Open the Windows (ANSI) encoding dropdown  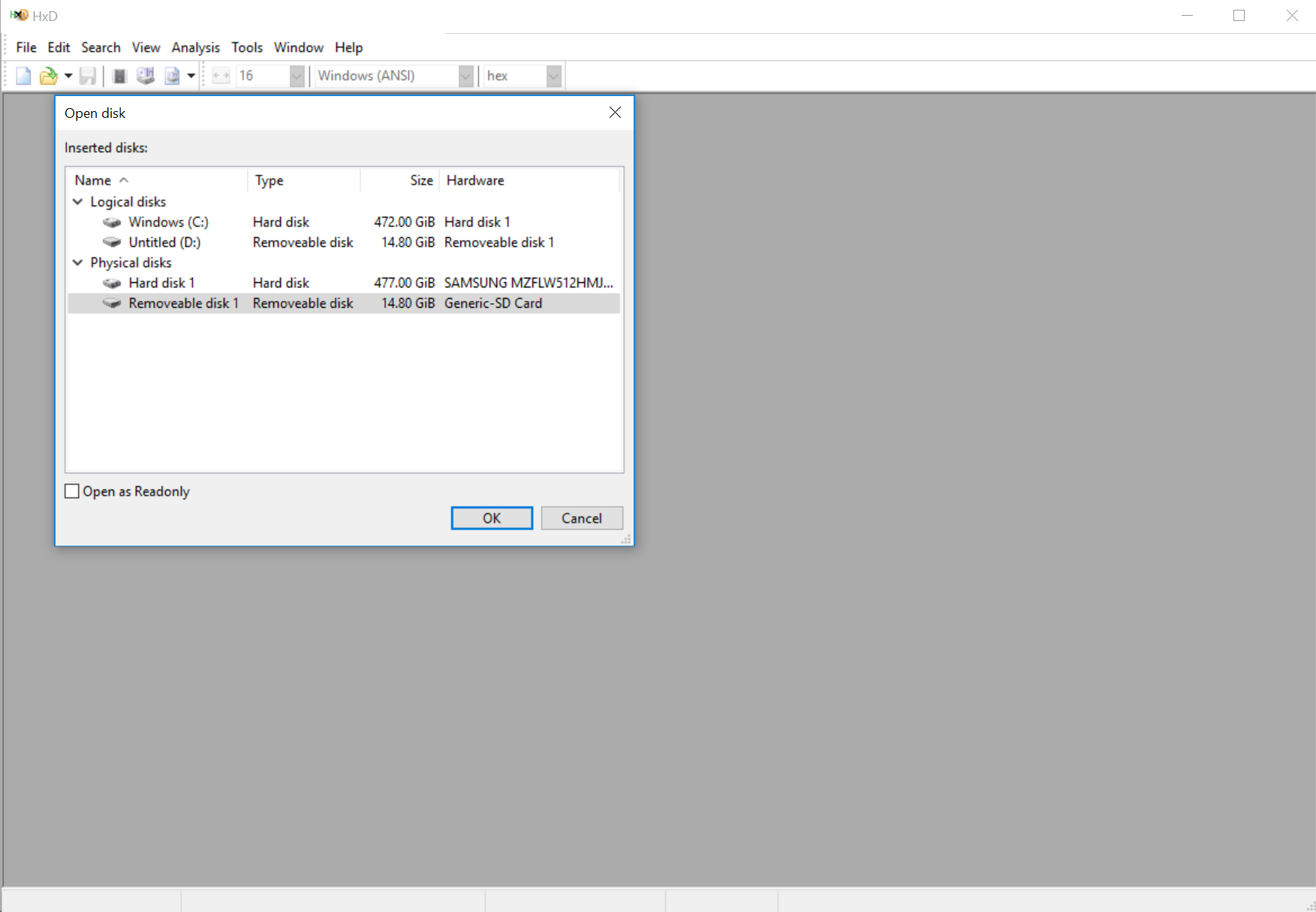(x=465, y=76)
